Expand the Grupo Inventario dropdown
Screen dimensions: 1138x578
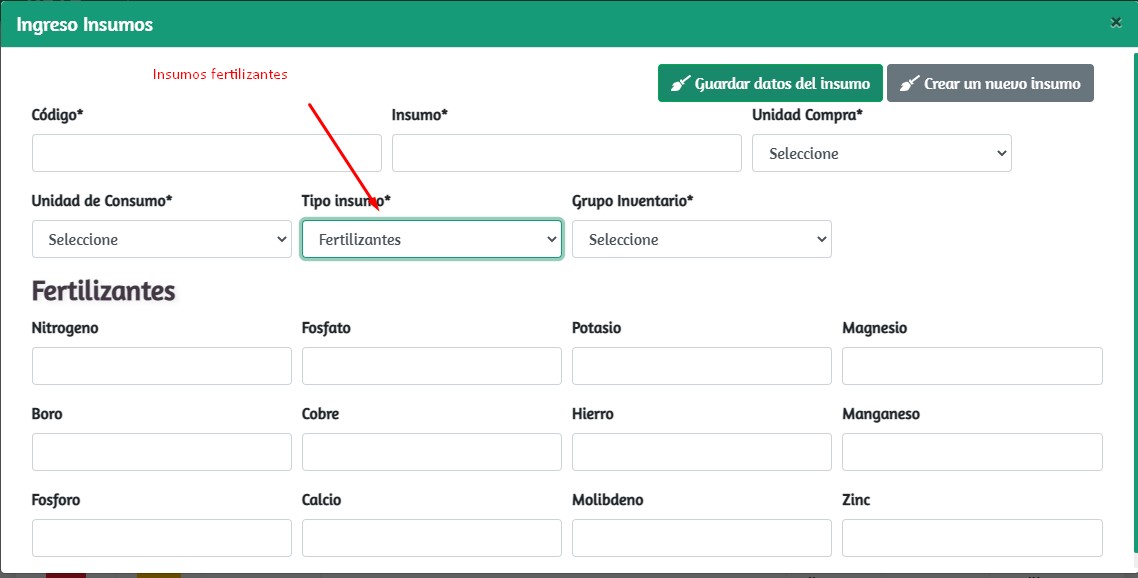point(701,239)
